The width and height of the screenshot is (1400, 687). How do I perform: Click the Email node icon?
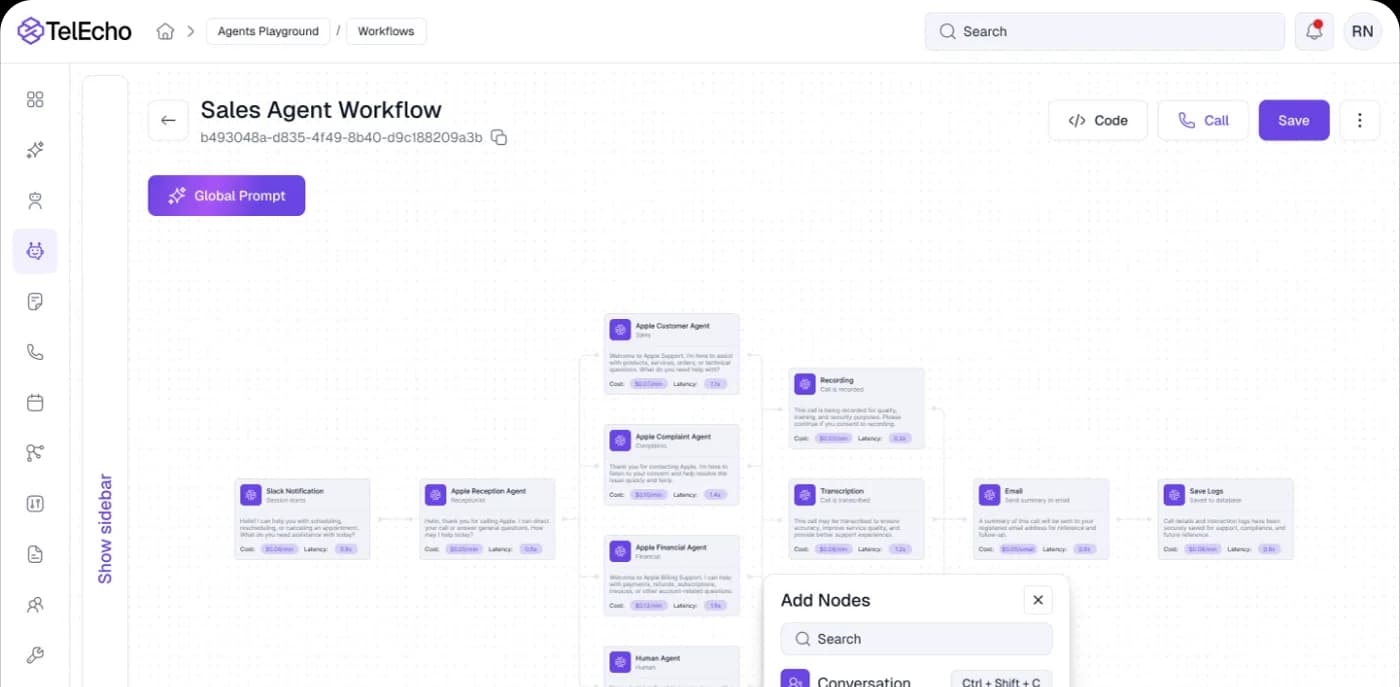coord(989,494)
